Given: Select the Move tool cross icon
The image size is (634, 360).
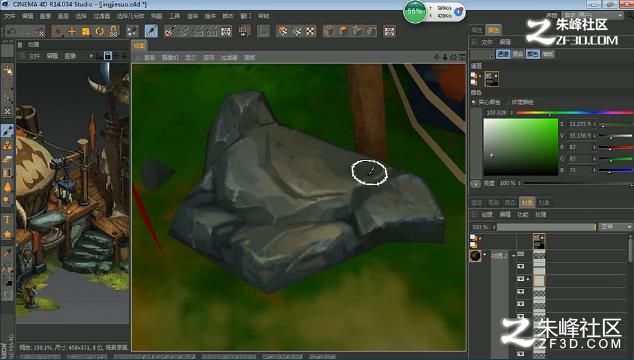Looking at the screenshot, I should pyautogui.click(x=72, y=31).
